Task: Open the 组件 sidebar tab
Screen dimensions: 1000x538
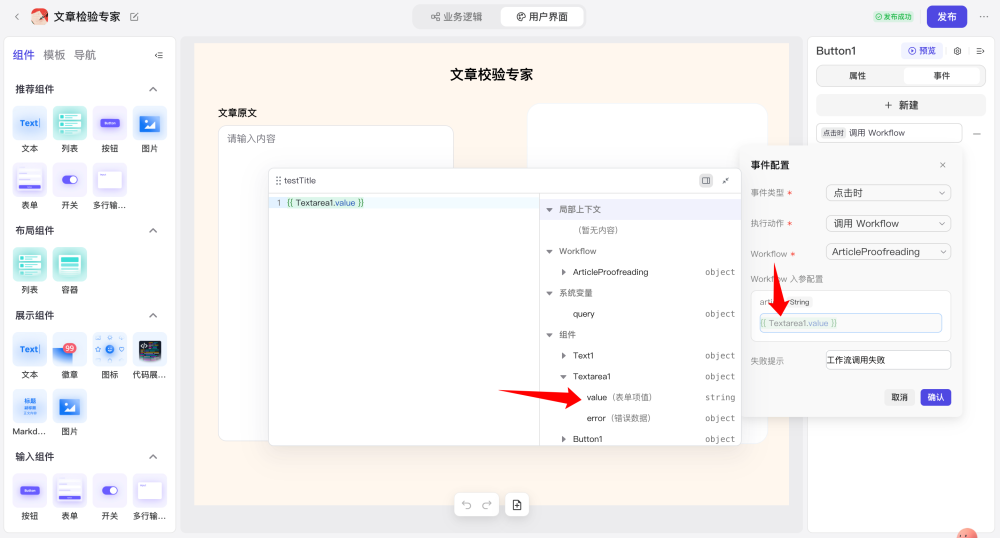Action: click(x=24, y=55)
